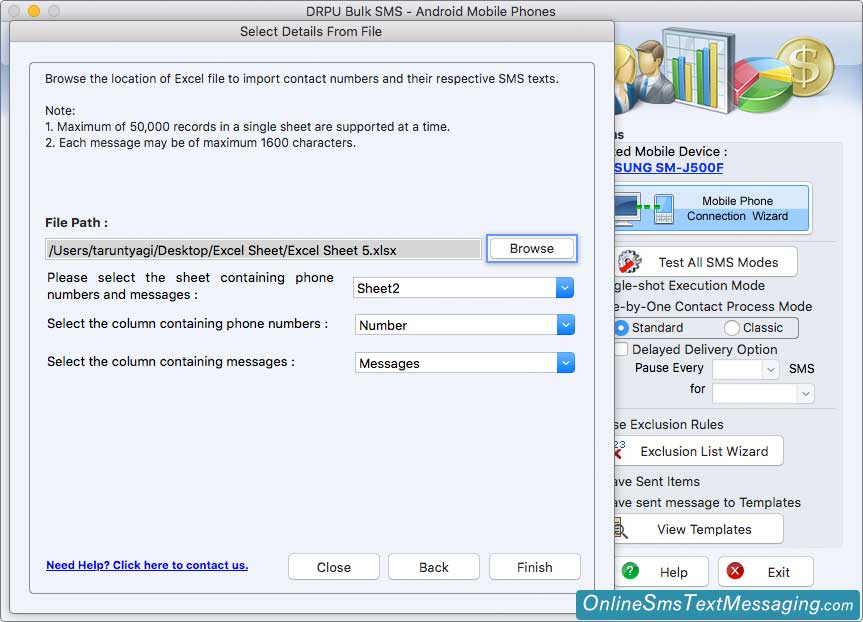Click the green Help question icon

coord(630,571)
